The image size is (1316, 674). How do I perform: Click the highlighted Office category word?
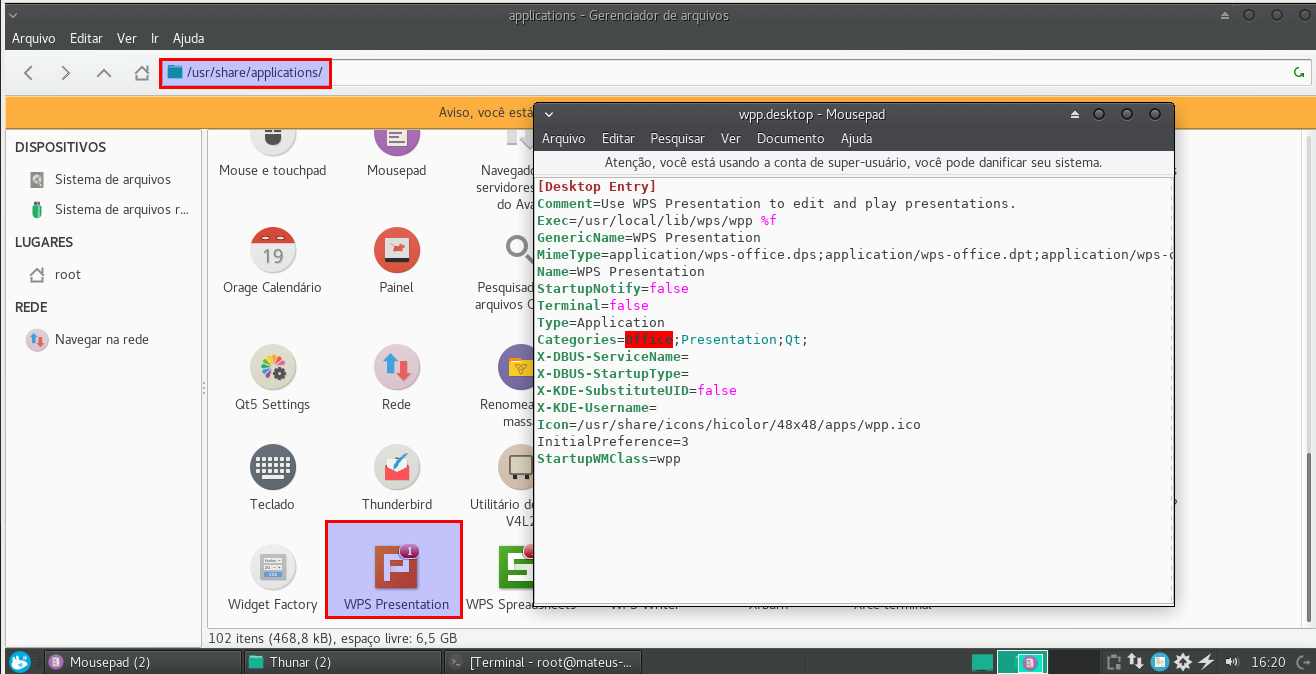pos(649,340)
